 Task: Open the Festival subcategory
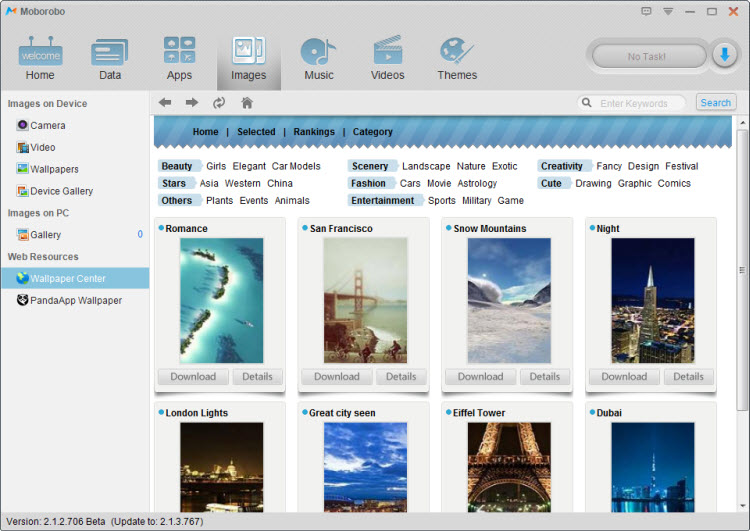click(682, 166)
